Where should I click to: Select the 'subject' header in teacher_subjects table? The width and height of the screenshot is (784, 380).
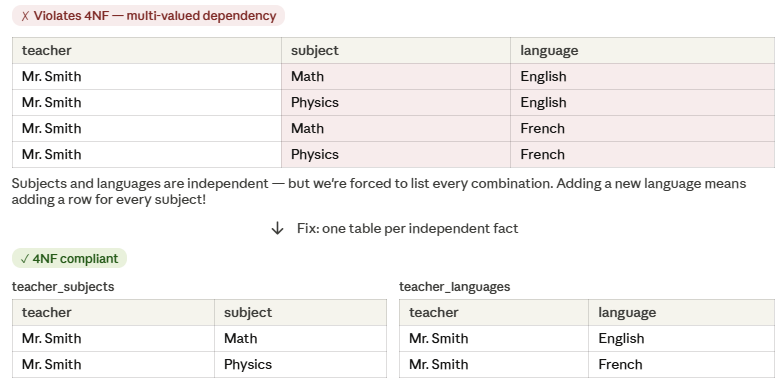300,312
